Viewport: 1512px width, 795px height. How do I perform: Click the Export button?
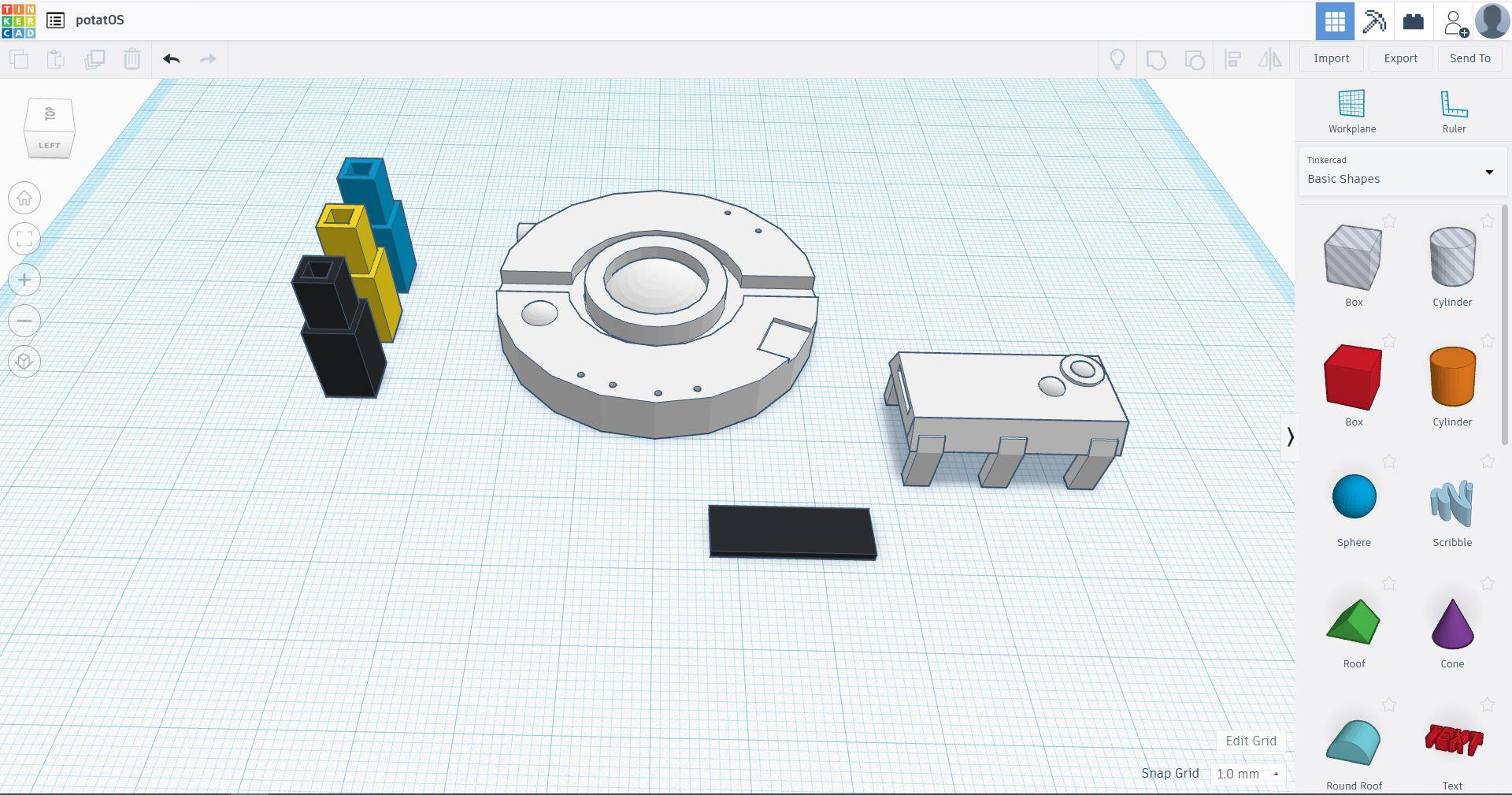pyautogui.click(x=1400, y=59)
